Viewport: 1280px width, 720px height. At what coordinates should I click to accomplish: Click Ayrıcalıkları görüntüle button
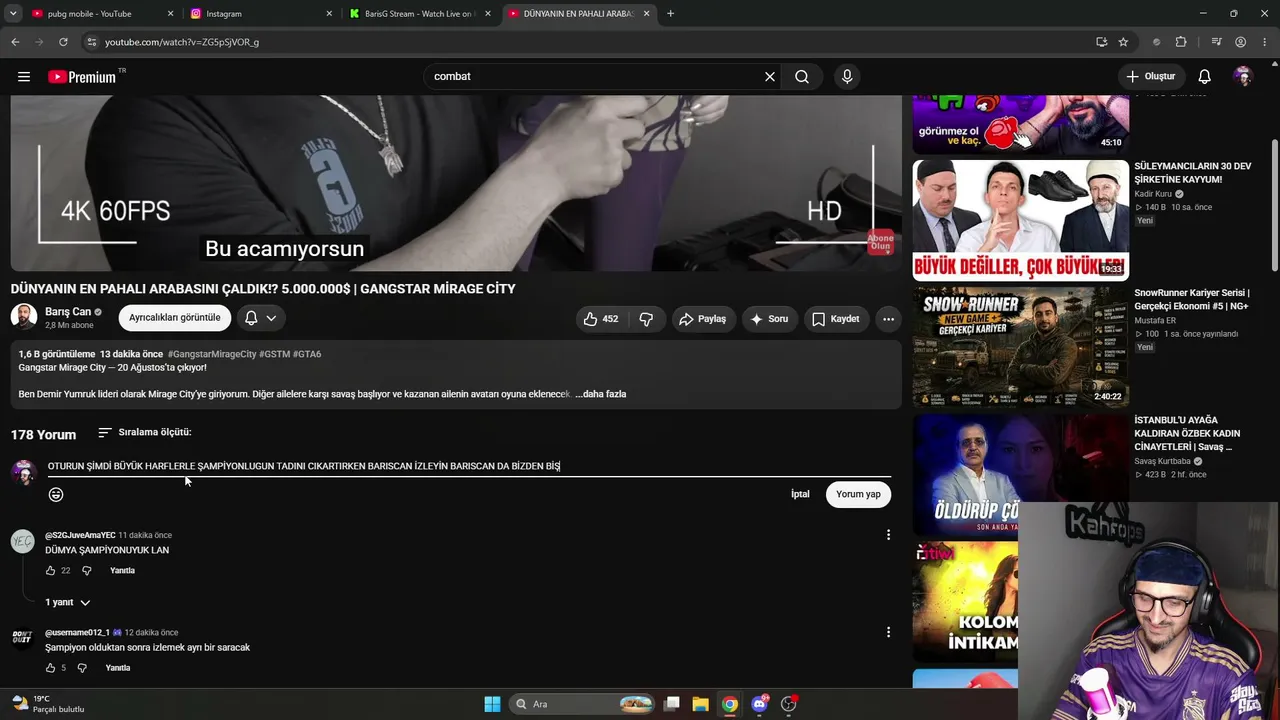[x=175, y=318]
